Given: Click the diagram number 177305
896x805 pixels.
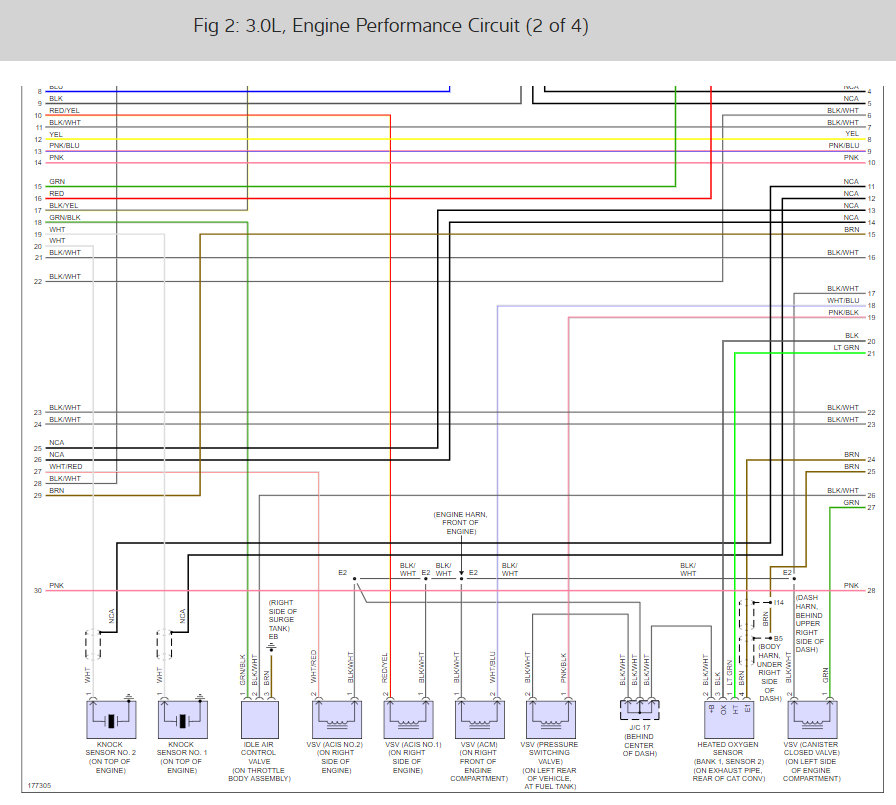Looking at the screenshot, I should coord(39,786).
